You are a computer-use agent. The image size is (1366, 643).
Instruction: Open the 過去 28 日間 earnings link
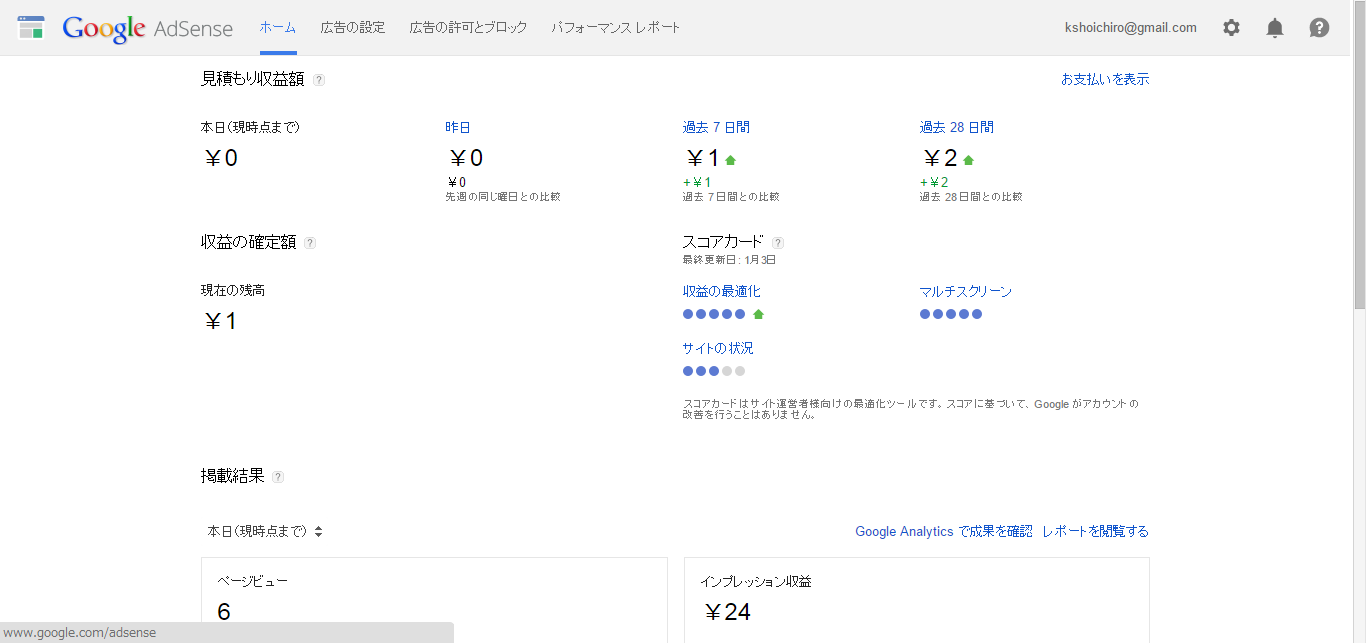[957, 127]
